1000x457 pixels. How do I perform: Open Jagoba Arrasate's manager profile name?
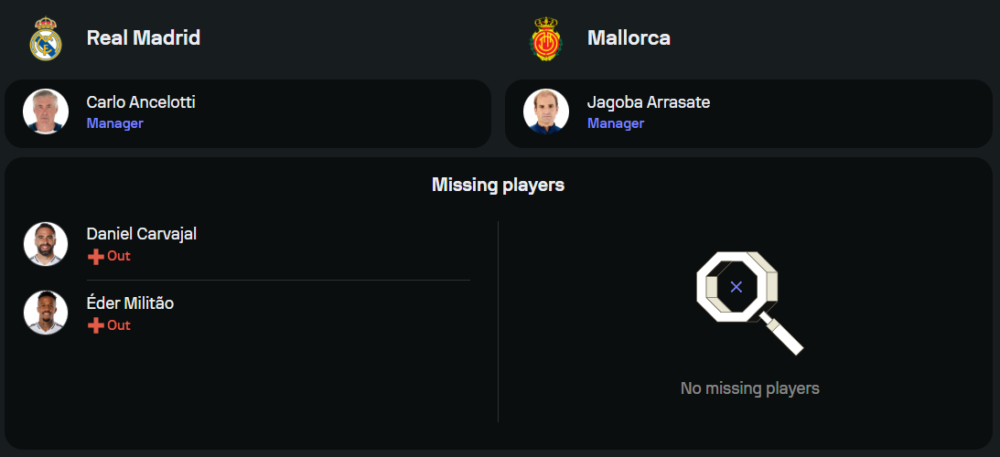648,102
